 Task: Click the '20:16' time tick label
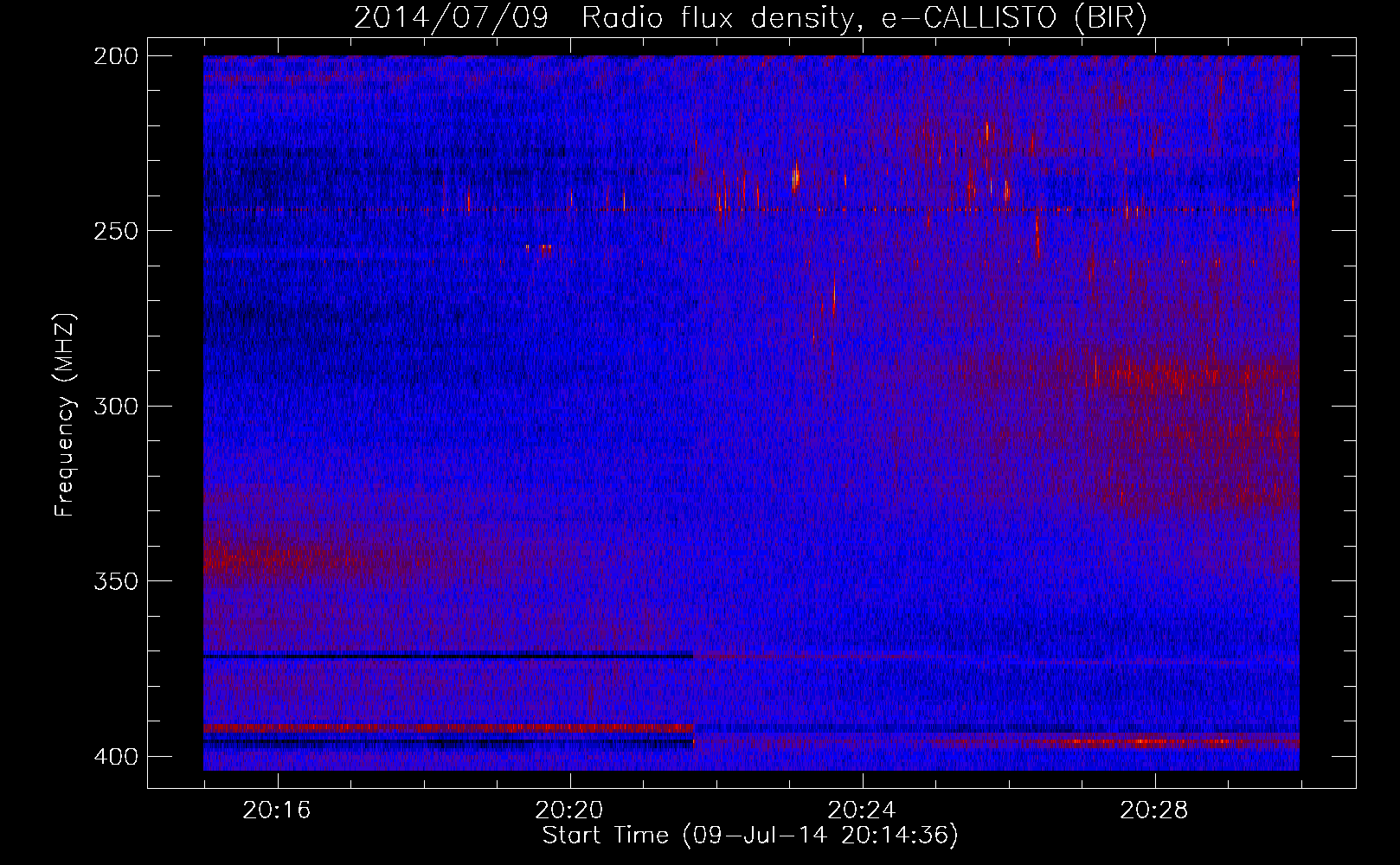tap(277, 811)
